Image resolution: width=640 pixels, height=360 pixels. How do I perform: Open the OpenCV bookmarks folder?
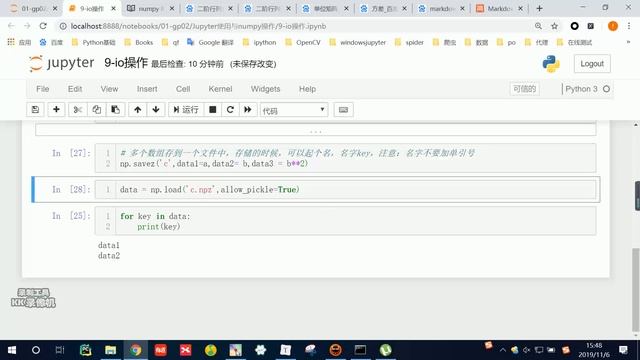pyautogui.click(x=303, y=42)
